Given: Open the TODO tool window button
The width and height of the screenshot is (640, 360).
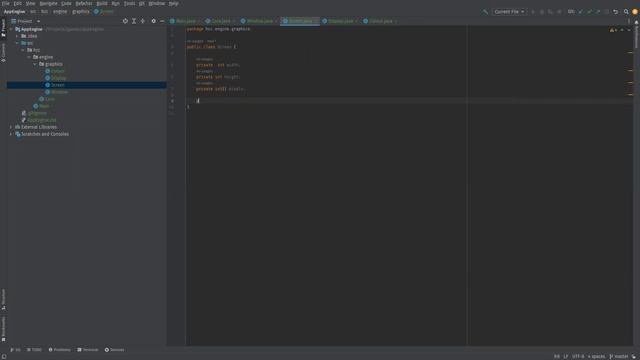Looking at the screenshot, I should pos(34,350).
